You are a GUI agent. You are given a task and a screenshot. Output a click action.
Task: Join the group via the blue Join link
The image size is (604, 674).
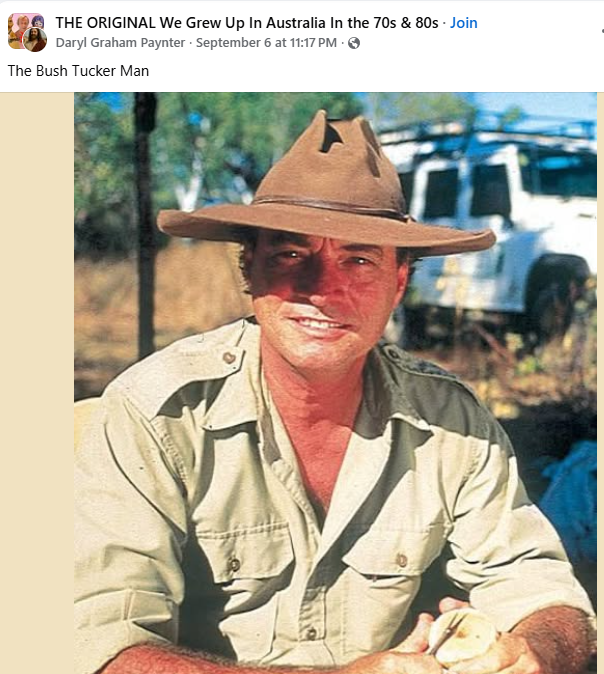[x=463, y=23]
